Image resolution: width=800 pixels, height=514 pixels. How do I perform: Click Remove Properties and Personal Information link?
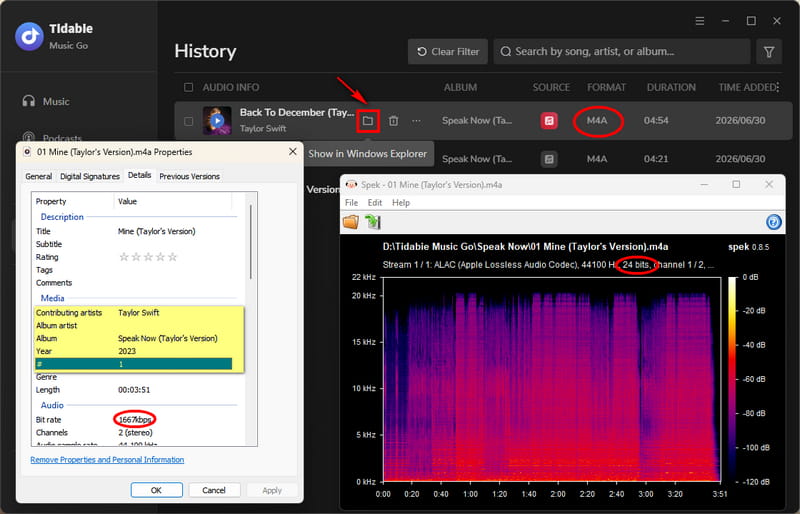pyautogui.click(x=107, y=460)
